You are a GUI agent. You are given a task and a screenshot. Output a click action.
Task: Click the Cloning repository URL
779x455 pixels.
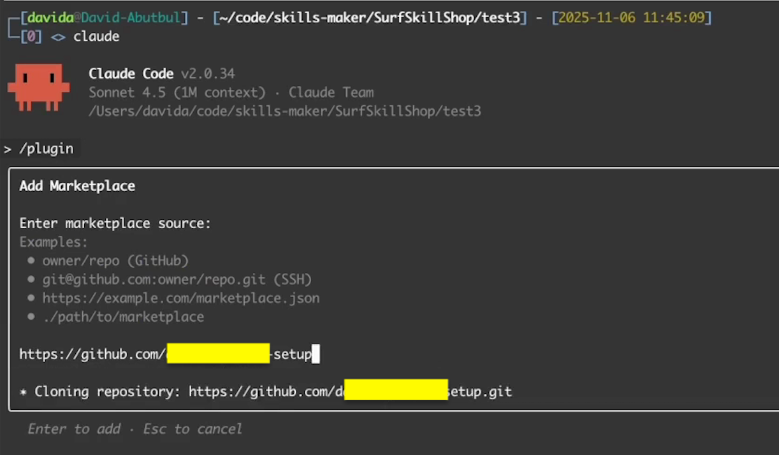click(x=350, y=391)
